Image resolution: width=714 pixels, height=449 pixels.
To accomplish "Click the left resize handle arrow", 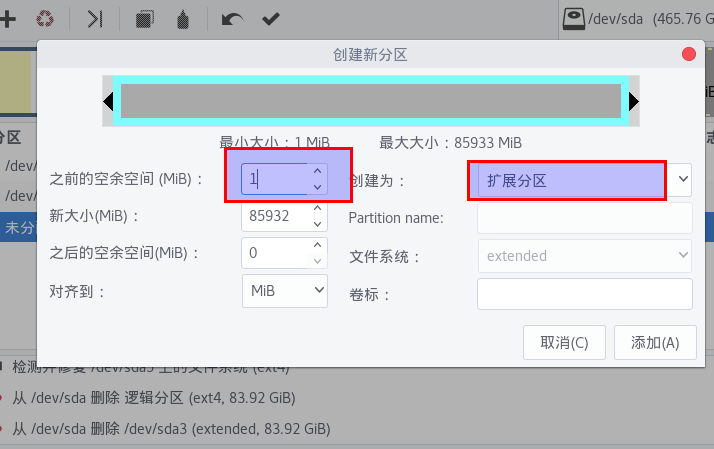I will [108, 101].
